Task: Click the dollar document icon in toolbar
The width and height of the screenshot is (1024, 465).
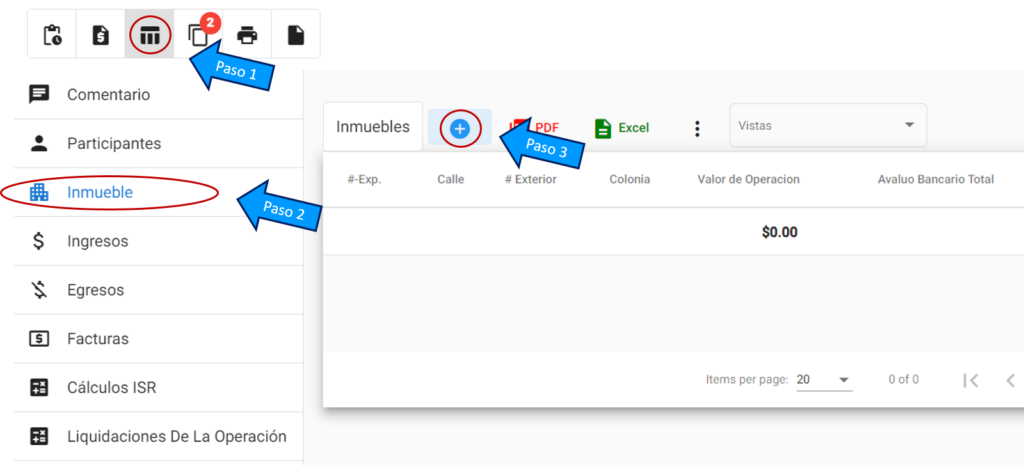Action: [x=101, y=35]
